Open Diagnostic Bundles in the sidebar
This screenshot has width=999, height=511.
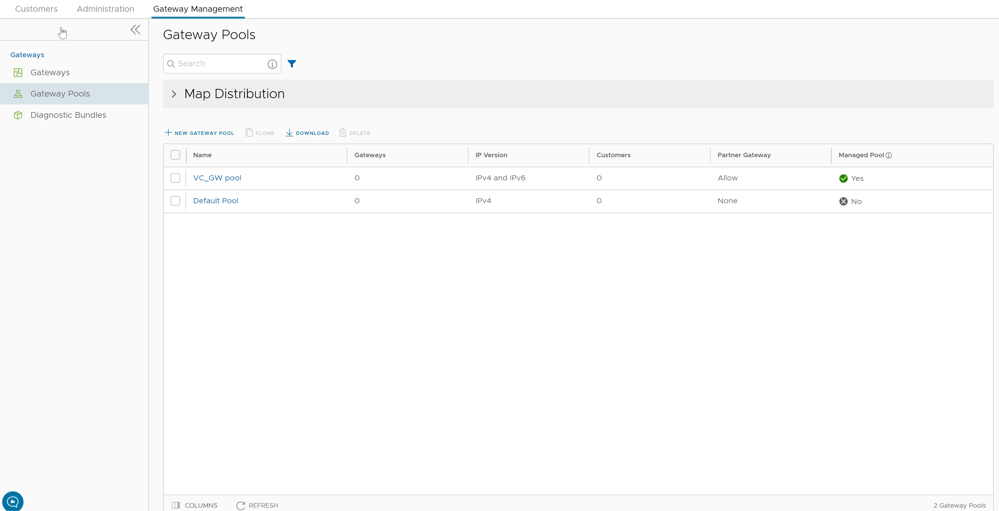68,115
